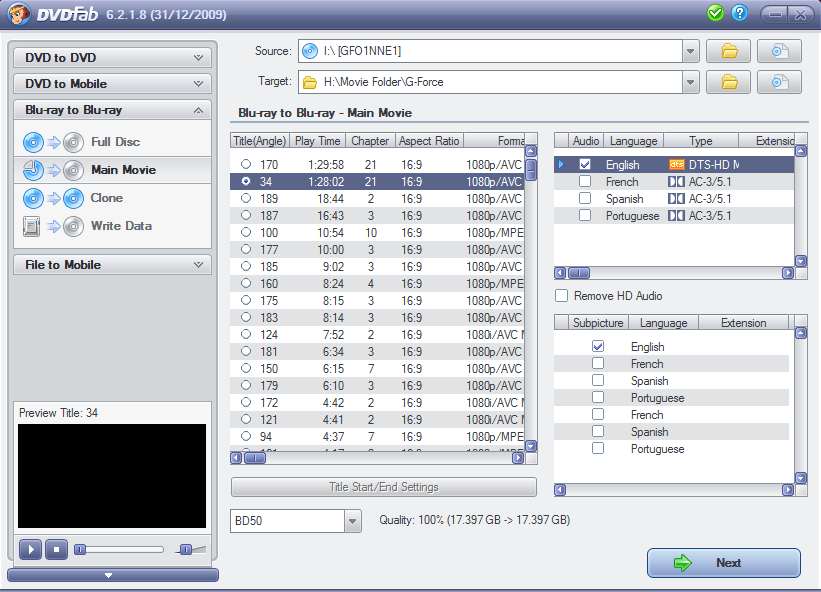Viewport: 821px width, 592px height.
Task: Click the folder icon in Target field
Action: point(310,82)
